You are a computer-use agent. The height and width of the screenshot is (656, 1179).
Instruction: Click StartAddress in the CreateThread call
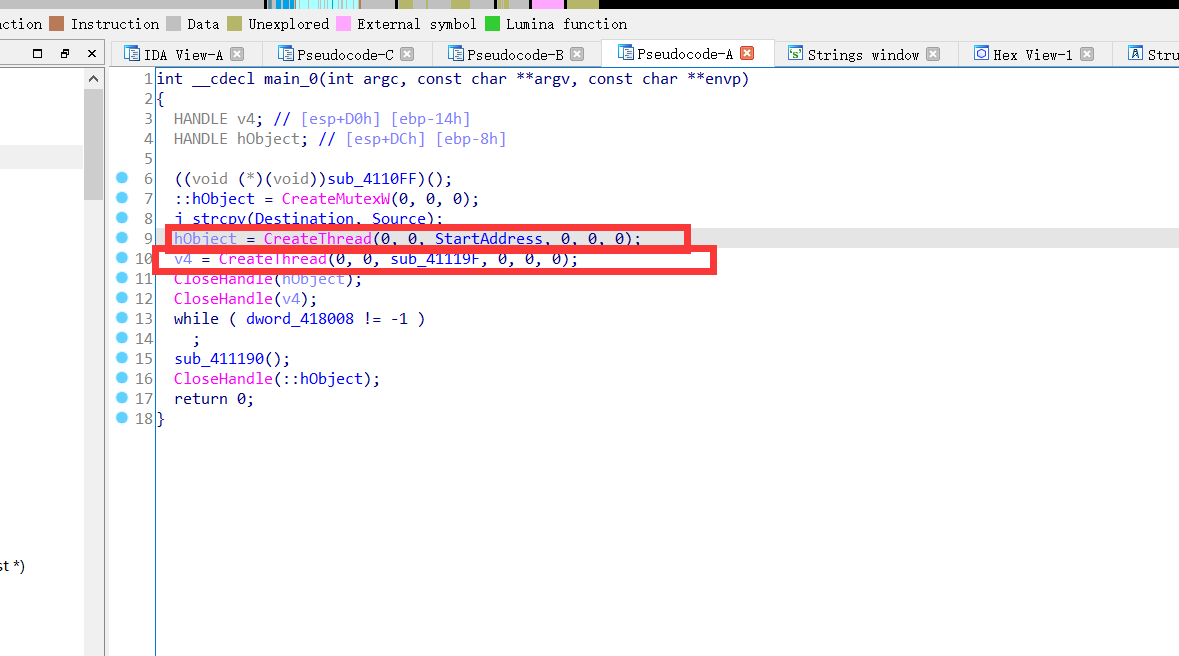click(488, 239)
